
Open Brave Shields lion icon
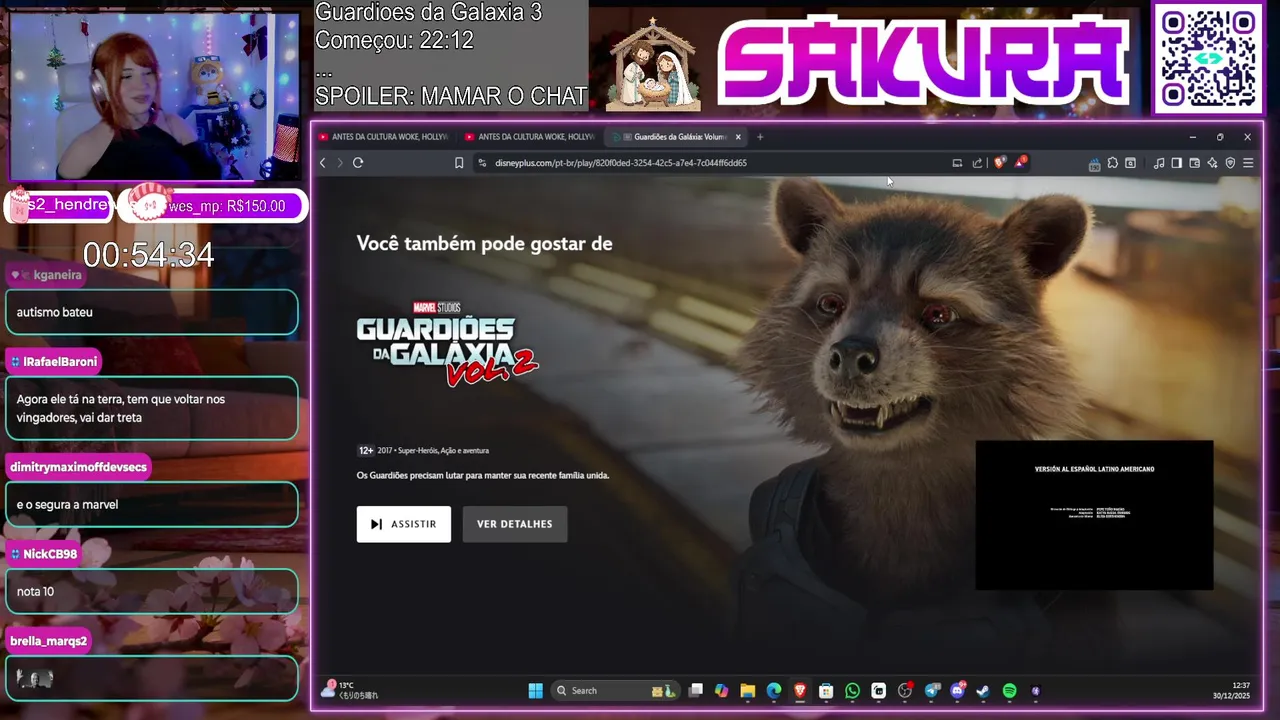click(x=999, y=163)
